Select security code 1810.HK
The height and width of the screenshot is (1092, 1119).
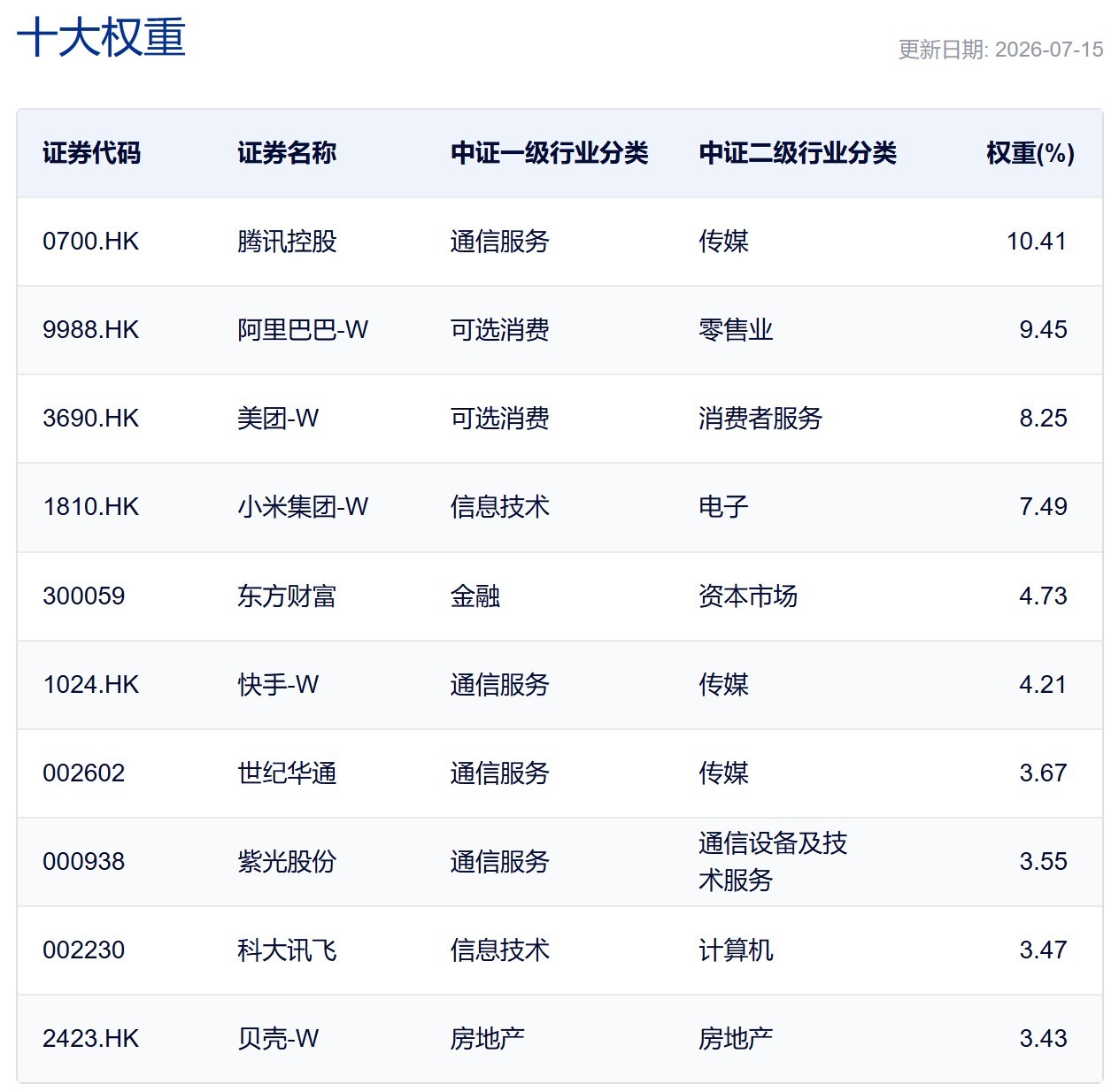coord(91,507)
